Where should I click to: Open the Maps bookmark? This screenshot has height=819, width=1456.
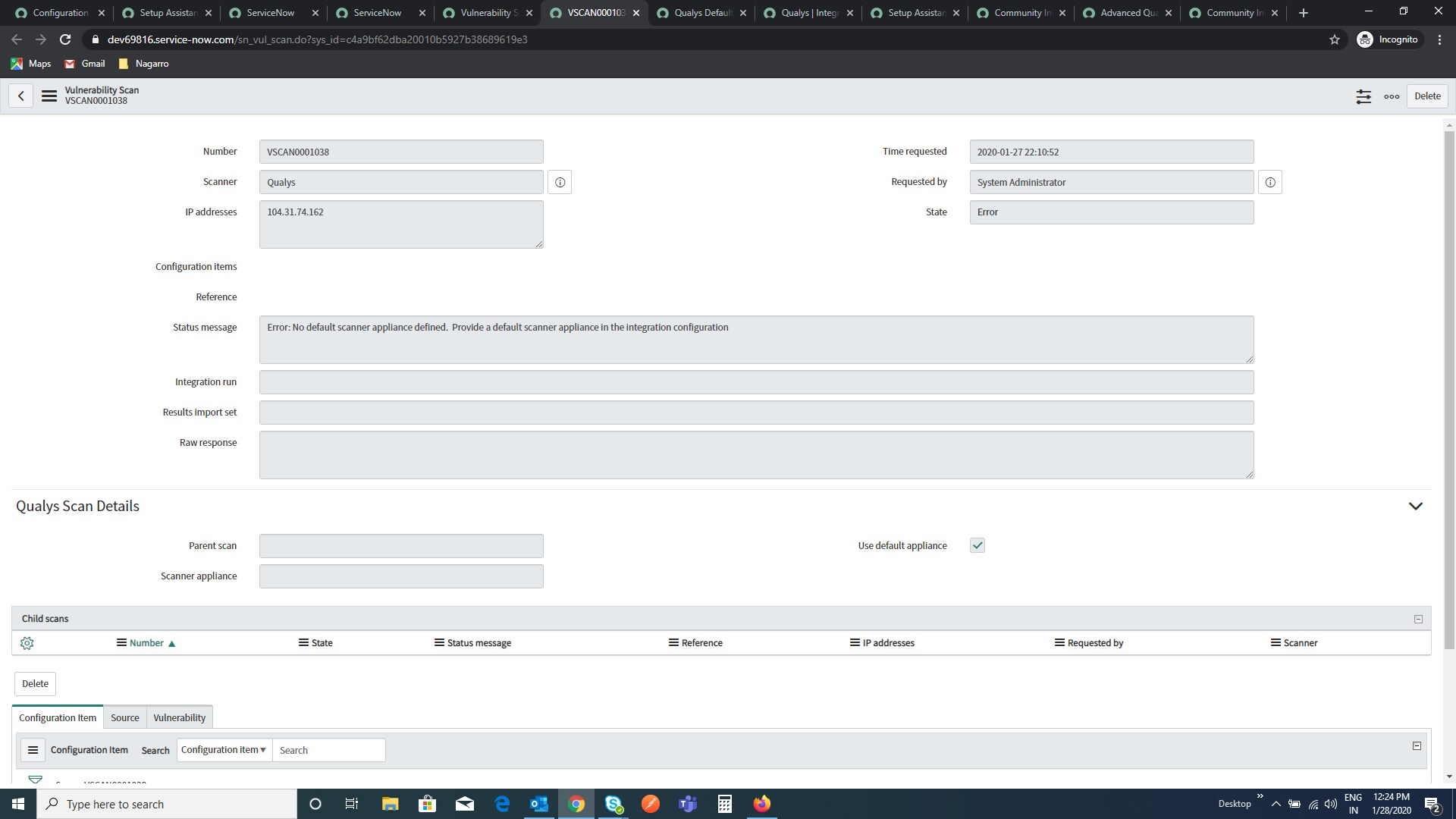(31, 64)
